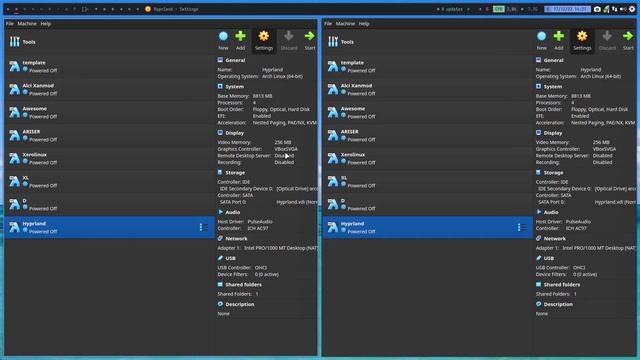Viewport: 640px width, 360px height.
Task: Open Hyprland VM menu button in left window
Action: pos(203,227)
